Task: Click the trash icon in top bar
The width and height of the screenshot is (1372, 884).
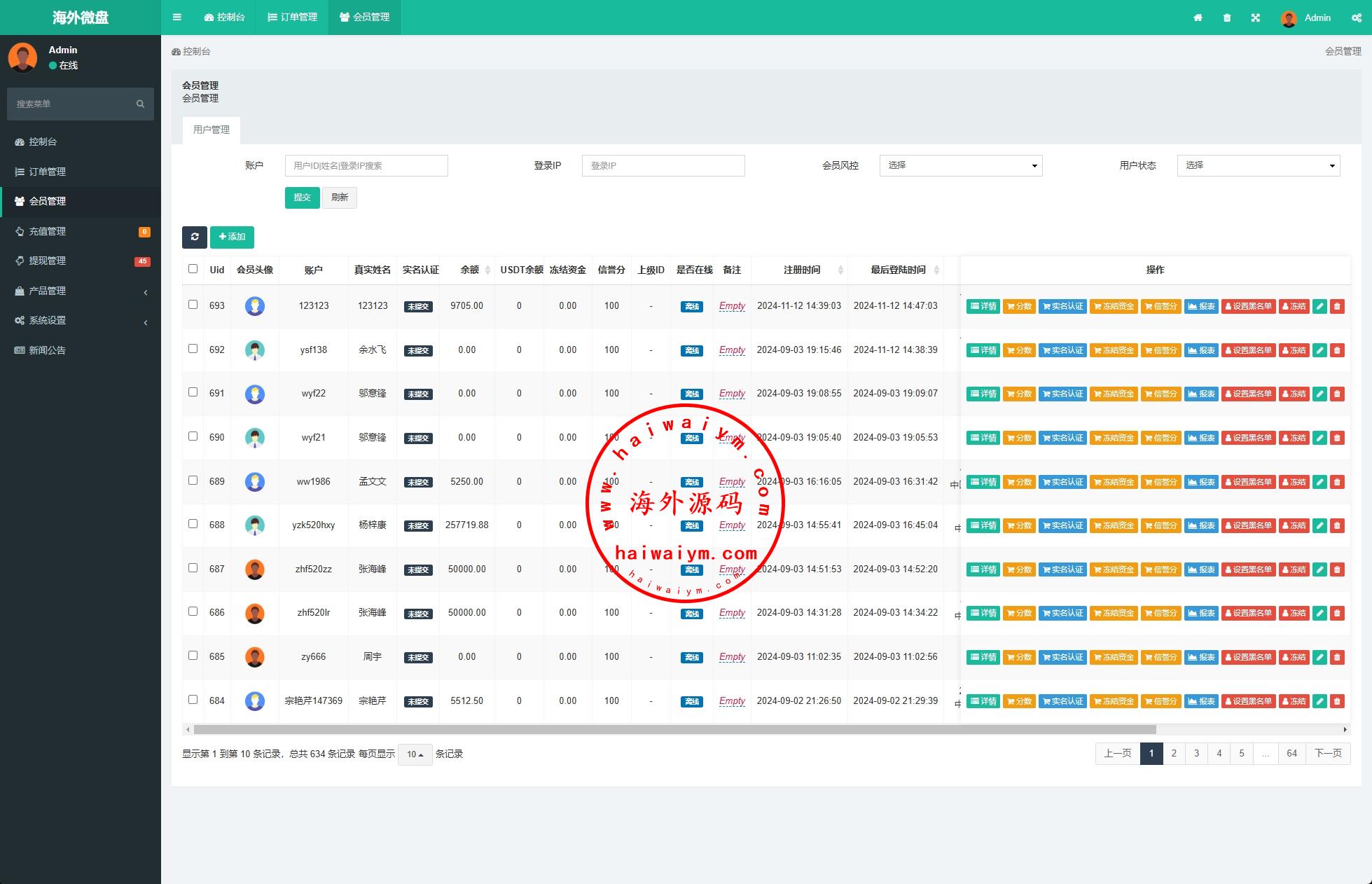Action: [x=1227, y=18]
